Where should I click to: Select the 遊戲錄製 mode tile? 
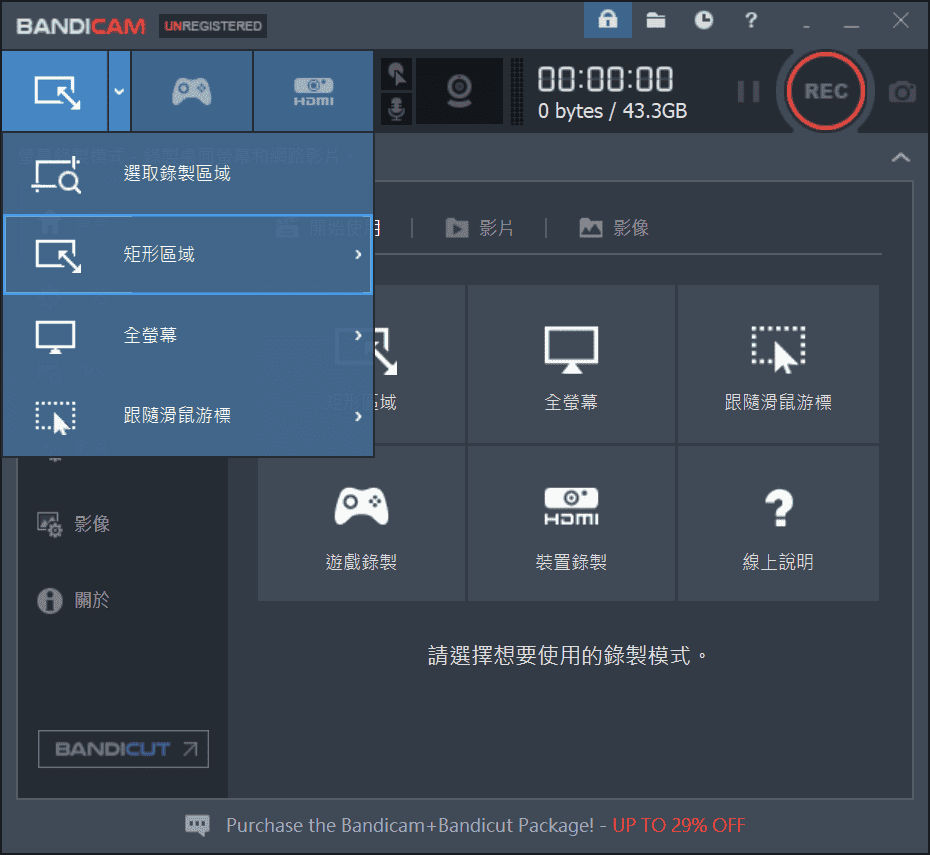(361, 524)
